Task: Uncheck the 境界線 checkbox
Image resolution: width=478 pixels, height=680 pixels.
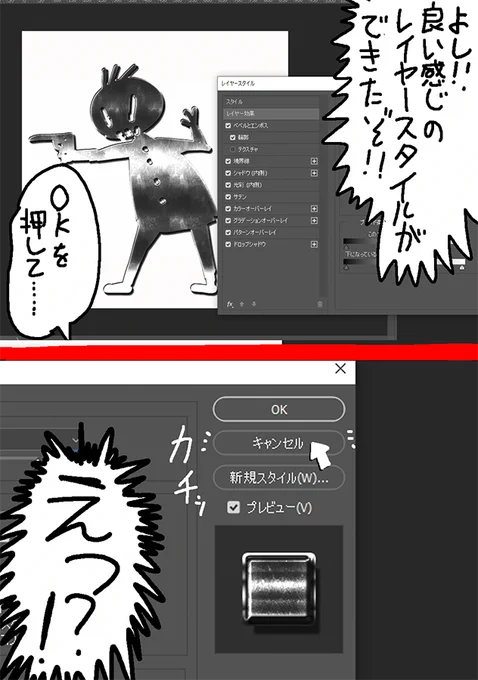Action: point(228,161)
